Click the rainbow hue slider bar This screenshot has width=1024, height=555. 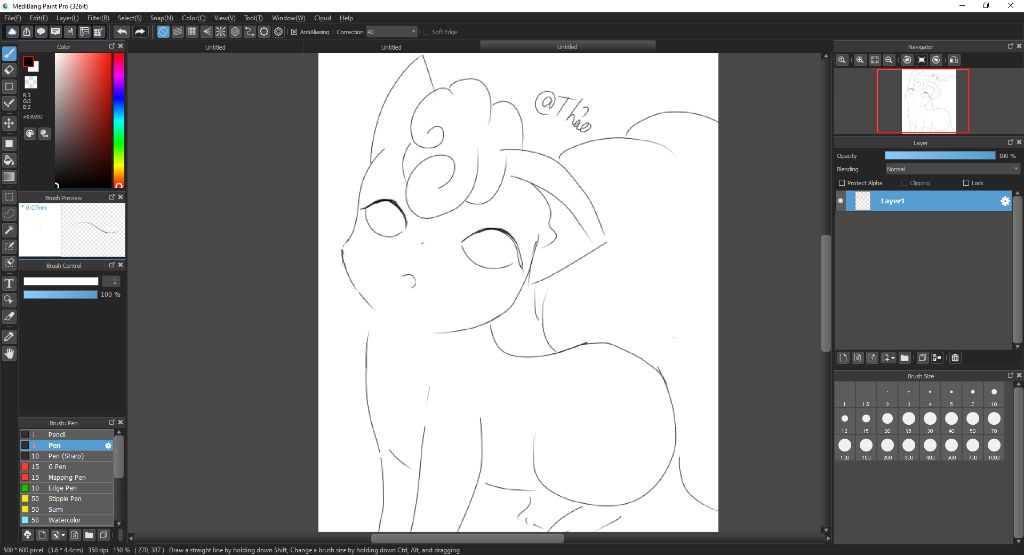[x=119, y=121]
